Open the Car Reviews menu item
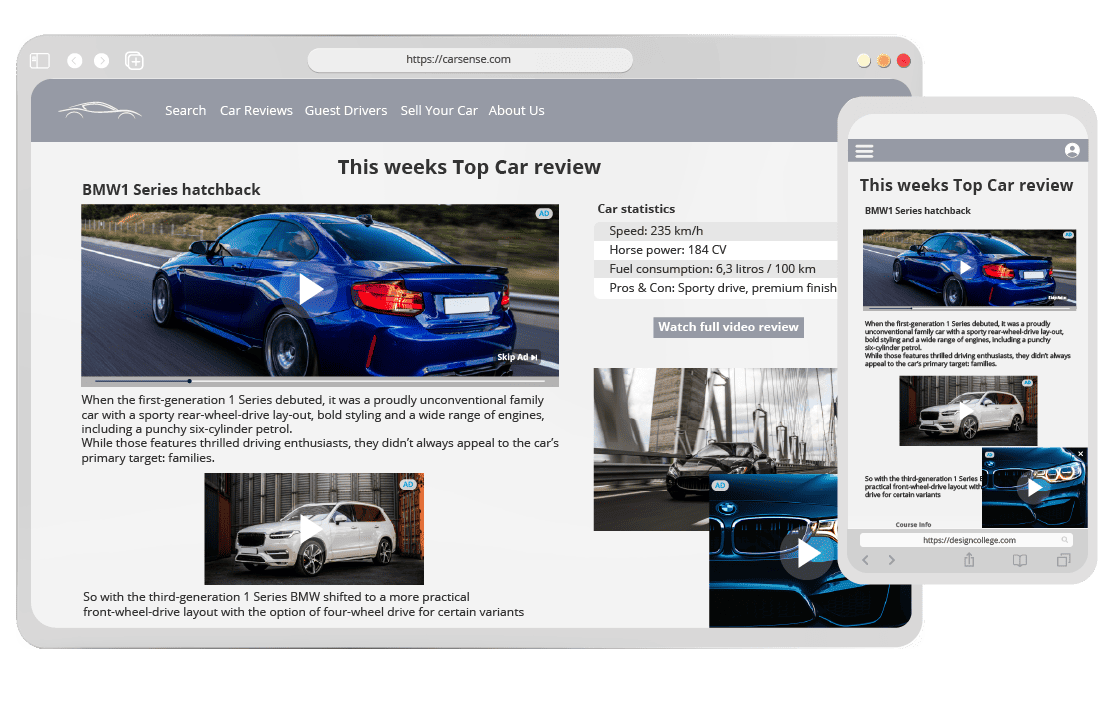This screenshot has width=1119, height=703. click(x=256, y=111)
